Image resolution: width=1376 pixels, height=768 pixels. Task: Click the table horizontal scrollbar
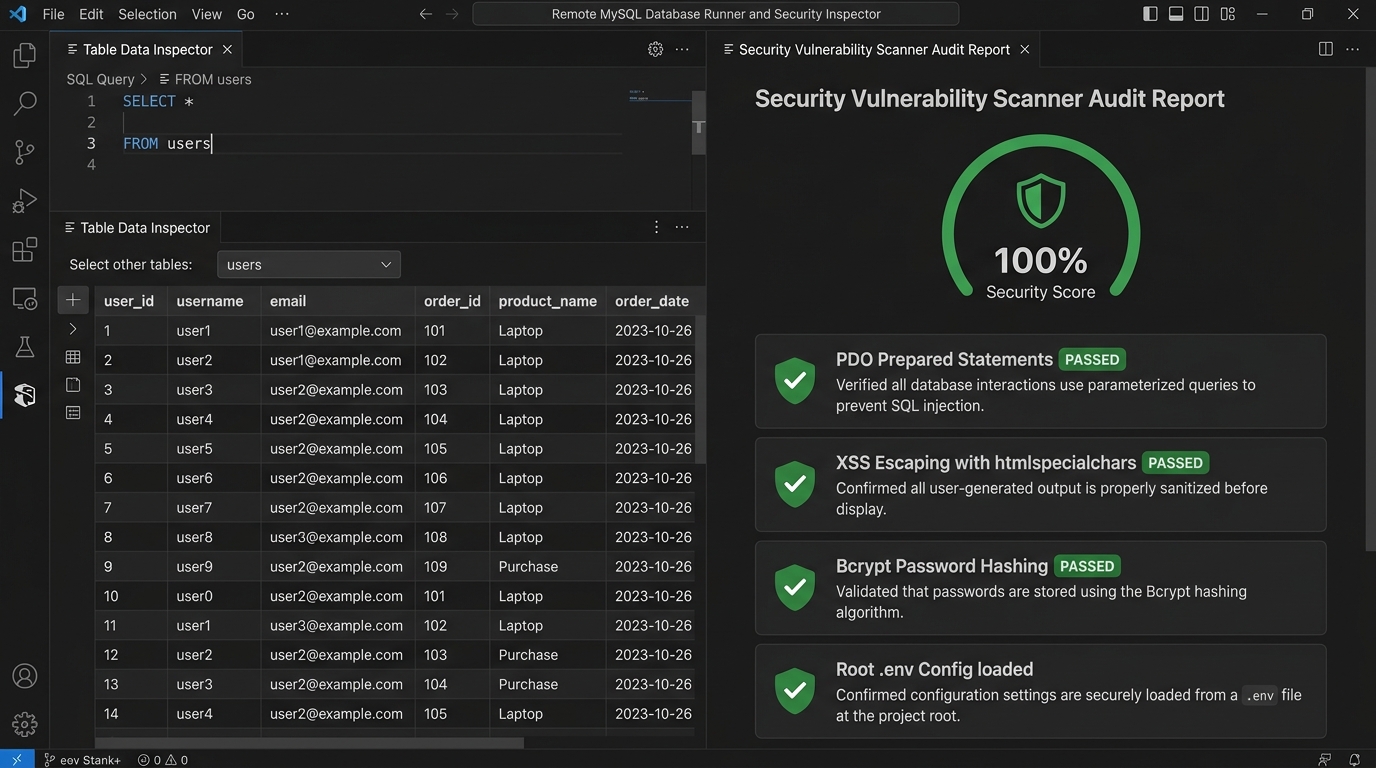(x=309, y=743)
